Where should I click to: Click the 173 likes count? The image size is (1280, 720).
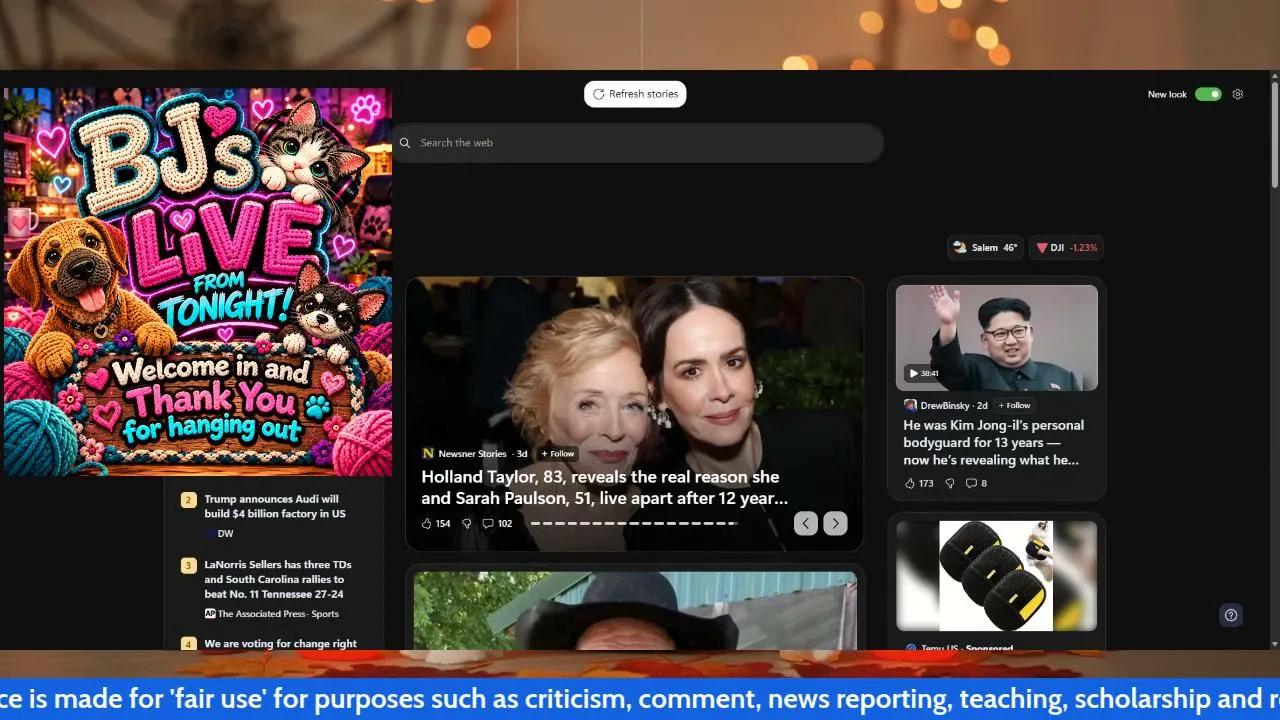click(926, 483)
